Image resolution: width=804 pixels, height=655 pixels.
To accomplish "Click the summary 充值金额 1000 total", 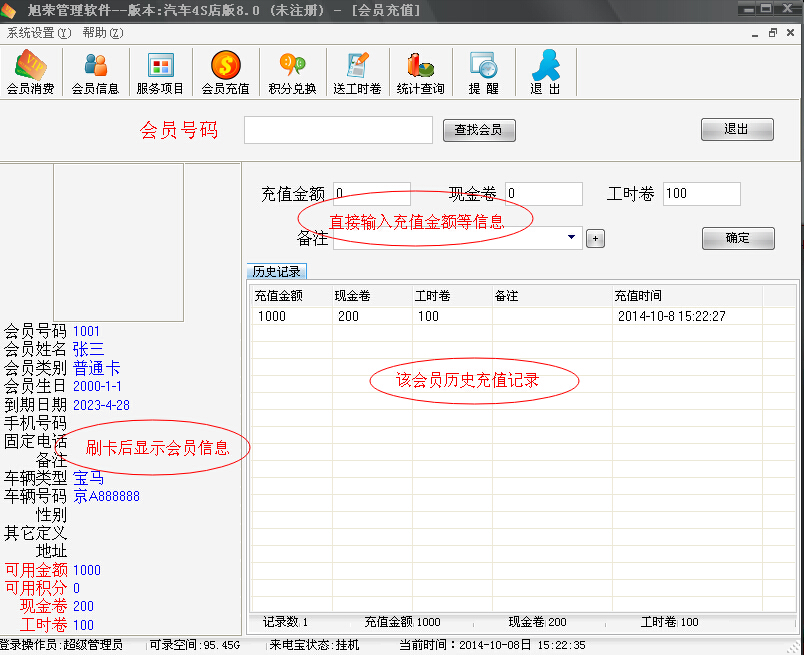I will [402, 622].
